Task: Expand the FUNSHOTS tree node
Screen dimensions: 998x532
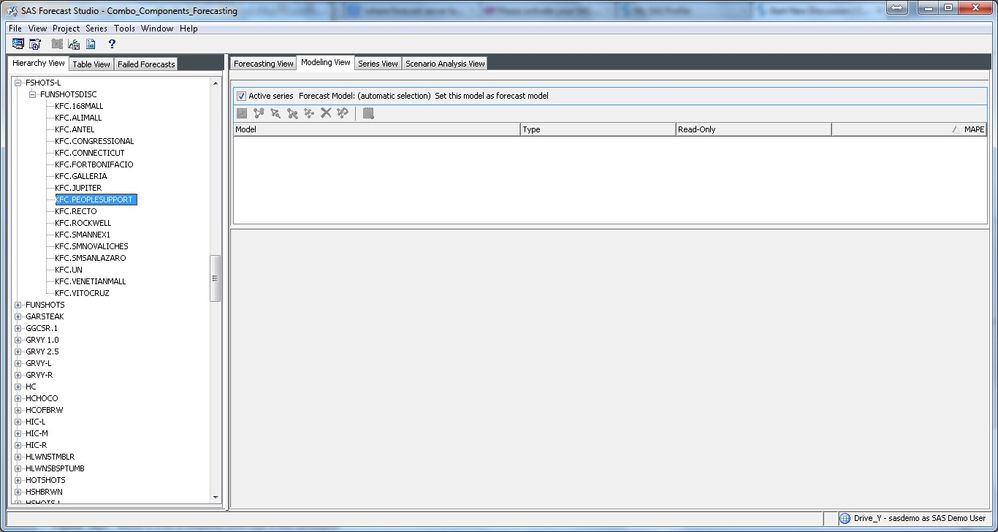Action: [x=18, y=305]
